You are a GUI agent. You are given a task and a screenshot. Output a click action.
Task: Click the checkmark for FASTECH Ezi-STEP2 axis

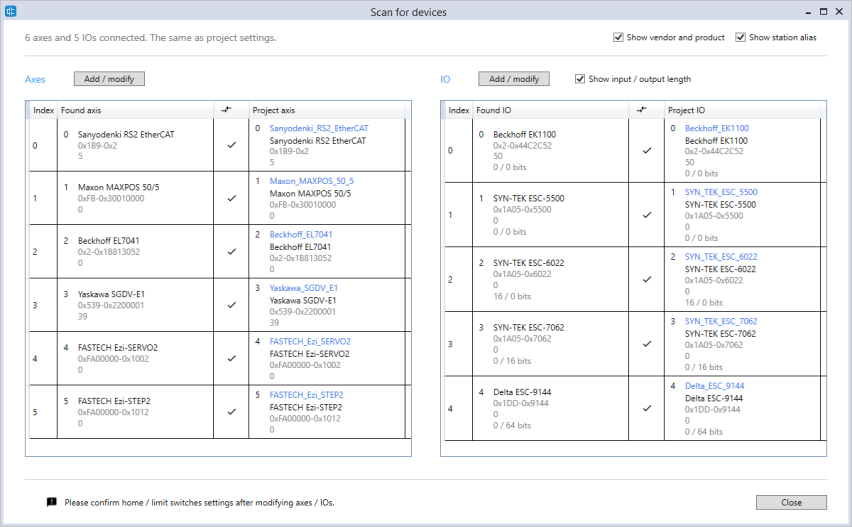231,412
